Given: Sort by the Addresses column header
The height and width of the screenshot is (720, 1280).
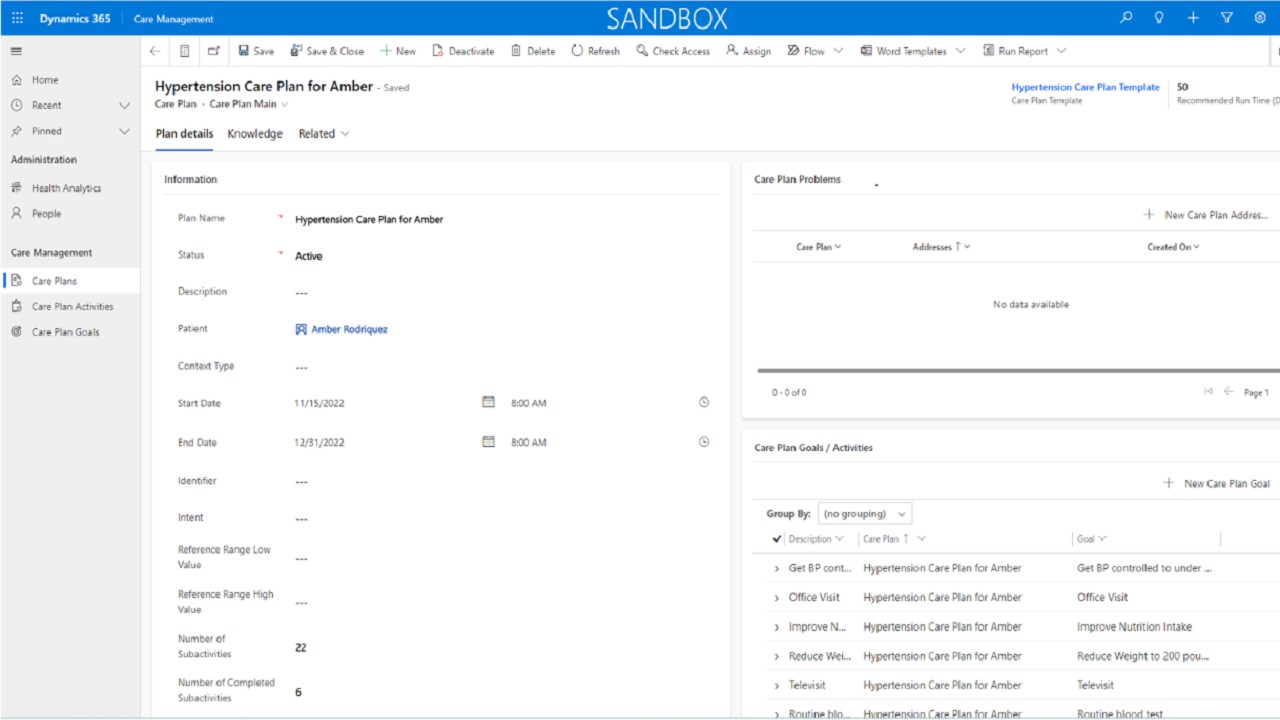Looking at the screenshot, I should [x=941, y=247].
